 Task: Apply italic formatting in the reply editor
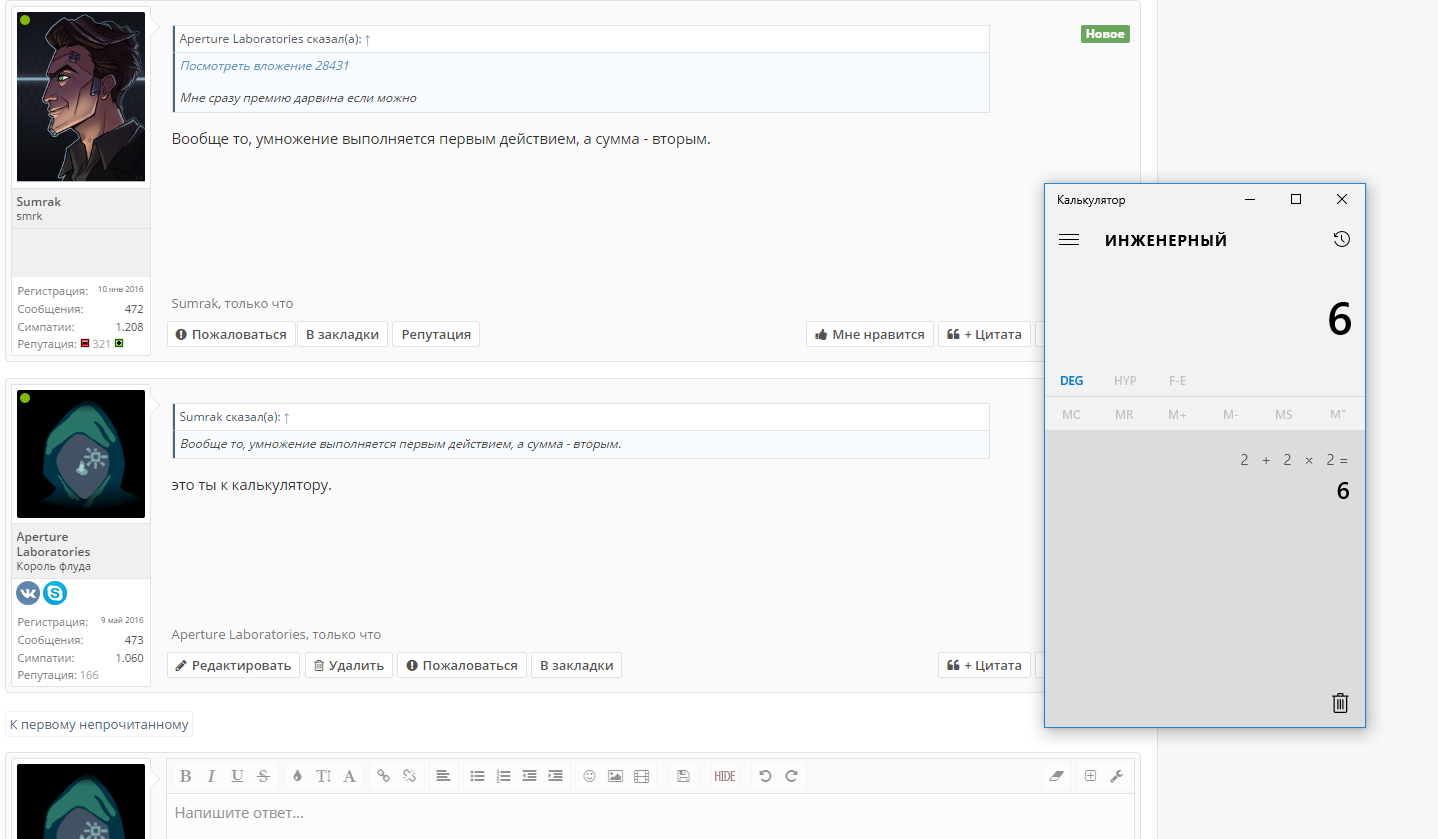[211, 776]
